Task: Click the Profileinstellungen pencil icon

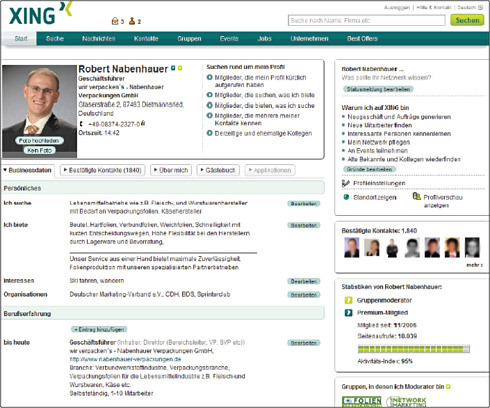Action: pyautogui.click(x=345, y=183)
